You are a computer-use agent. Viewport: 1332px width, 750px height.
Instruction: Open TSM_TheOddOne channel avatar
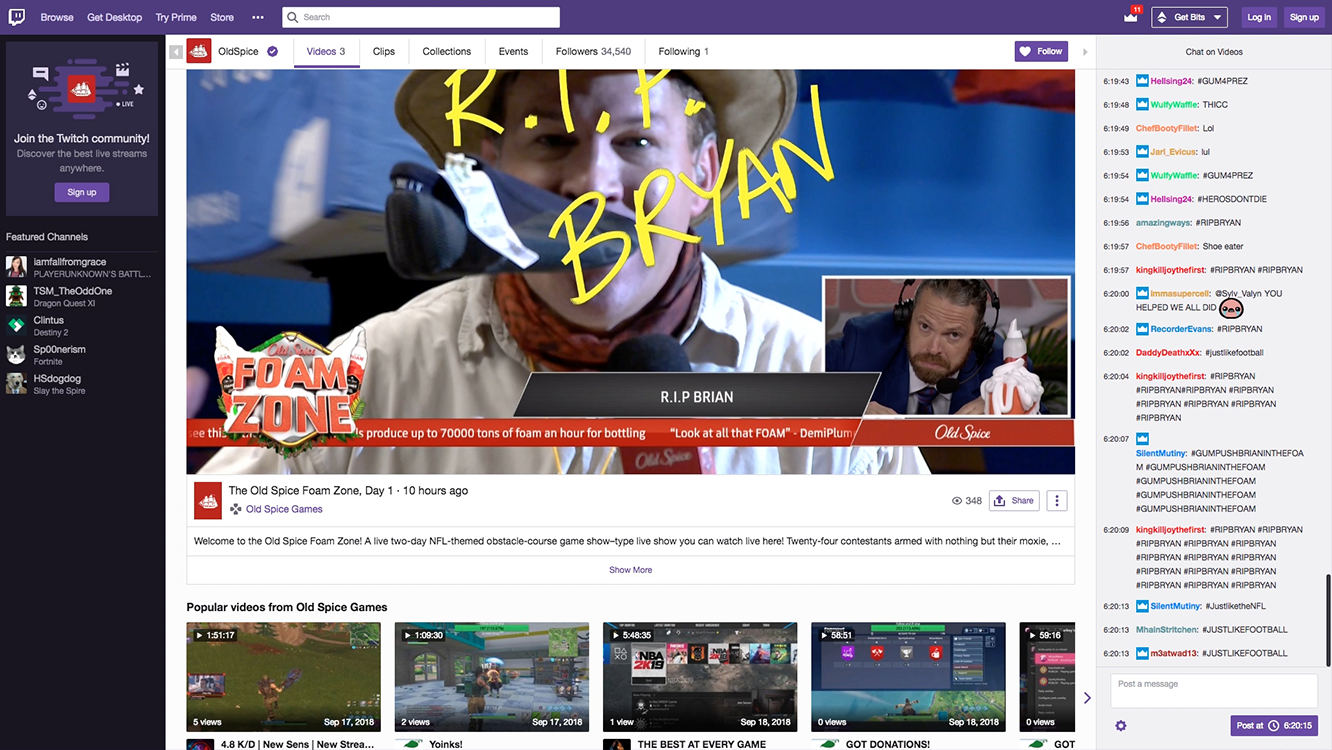(16, 296)
